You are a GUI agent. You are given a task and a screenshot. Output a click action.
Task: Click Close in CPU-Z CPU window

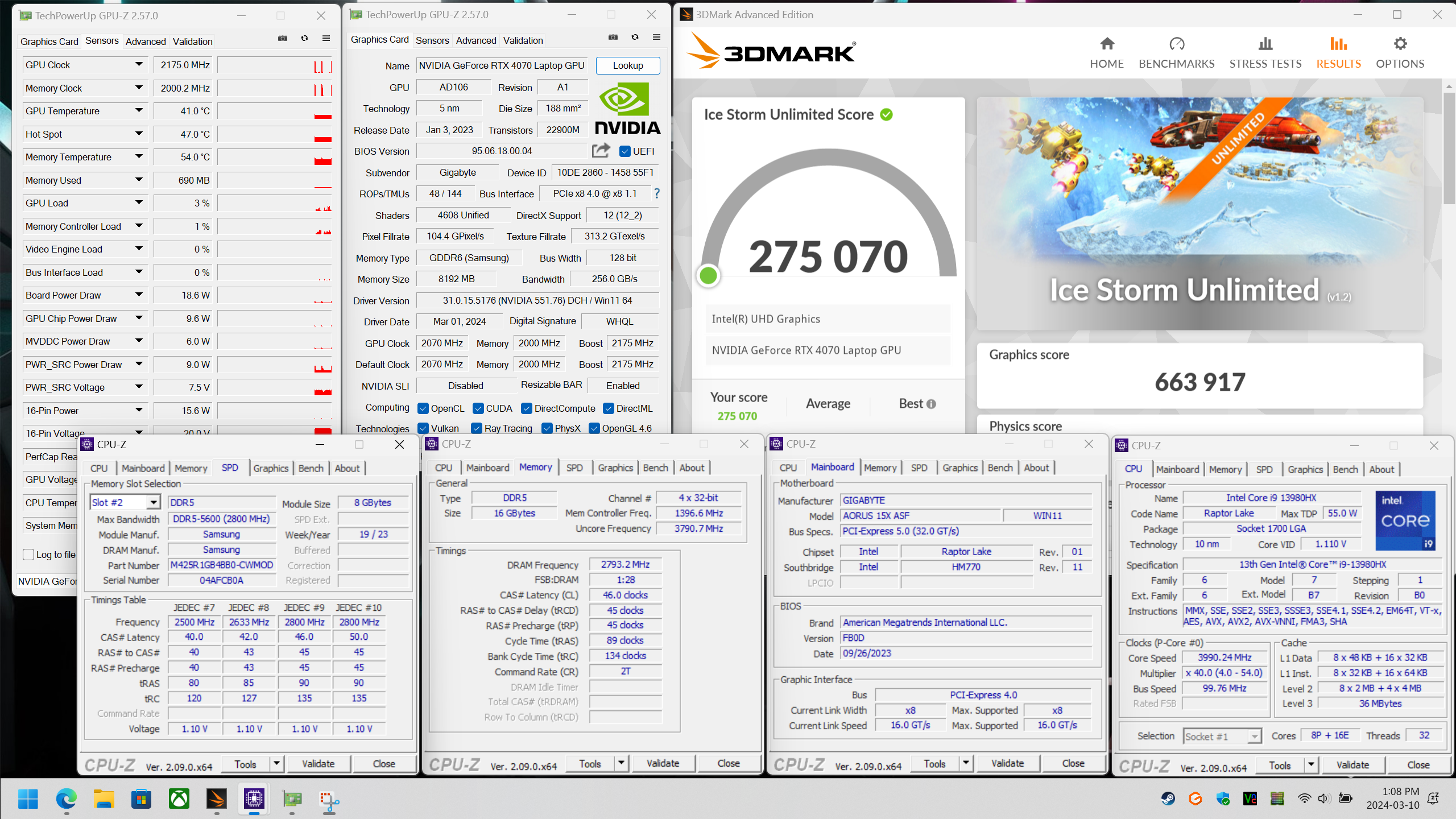click(1418, 765)
